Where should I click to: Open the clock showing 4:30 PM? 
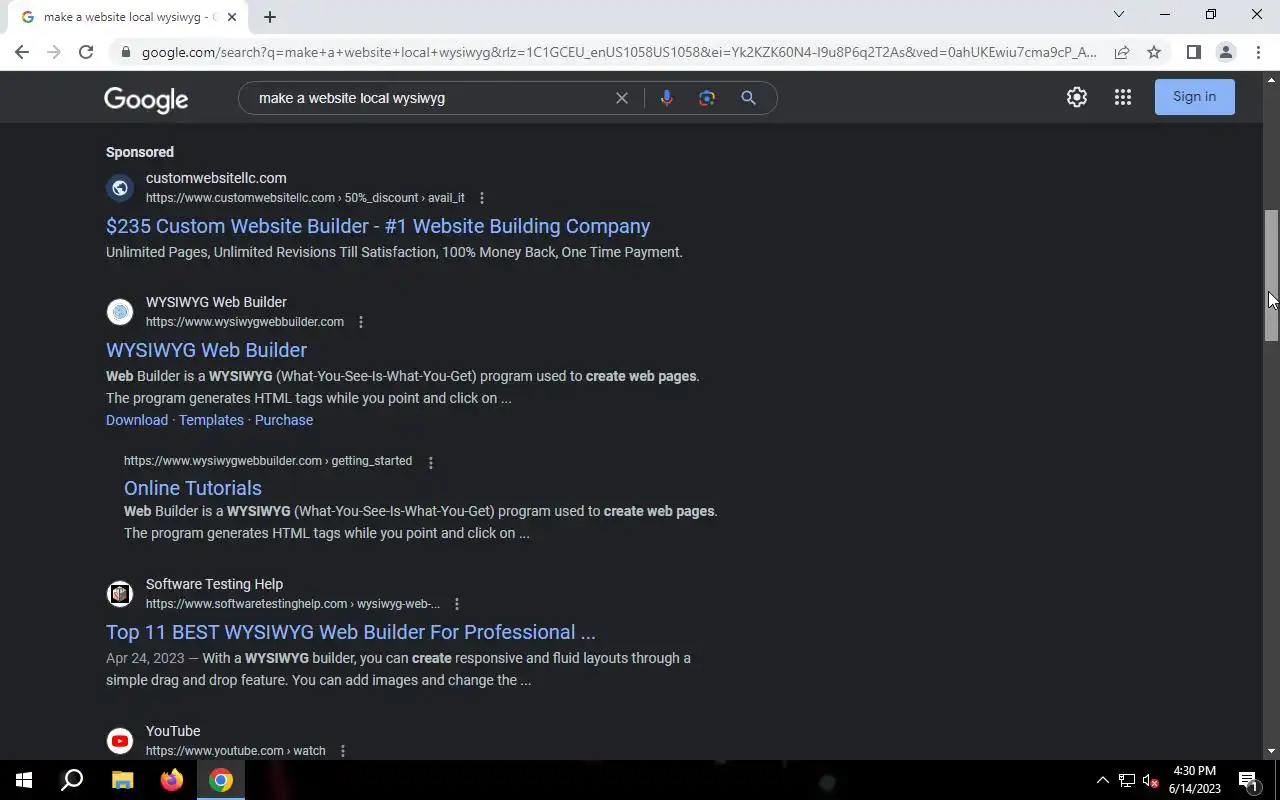pyautogui.click(x=1195, y=780)
